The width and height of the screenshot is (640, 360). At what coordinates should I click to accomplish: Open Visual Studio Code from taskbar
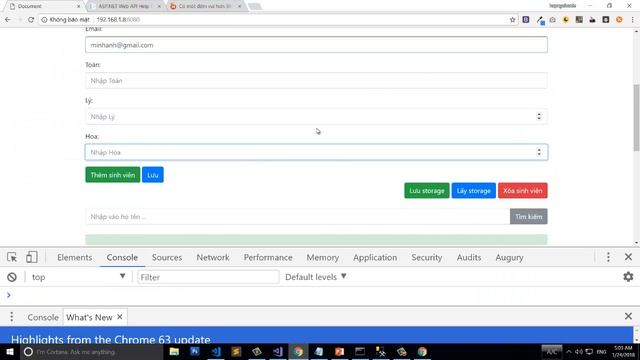pyautogui.click(x=216, y=351)
